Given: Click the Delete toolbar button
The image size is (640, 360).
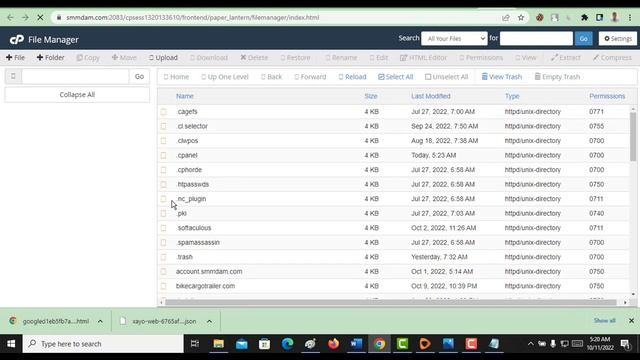Looking at the screenshot, I should pos(254,58).
